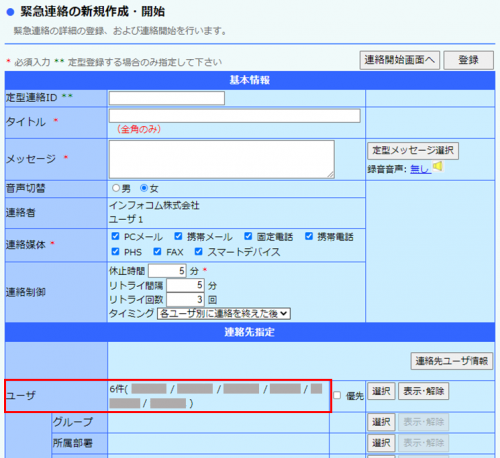Open the タイミング dropdown

[x=224, y=314]
